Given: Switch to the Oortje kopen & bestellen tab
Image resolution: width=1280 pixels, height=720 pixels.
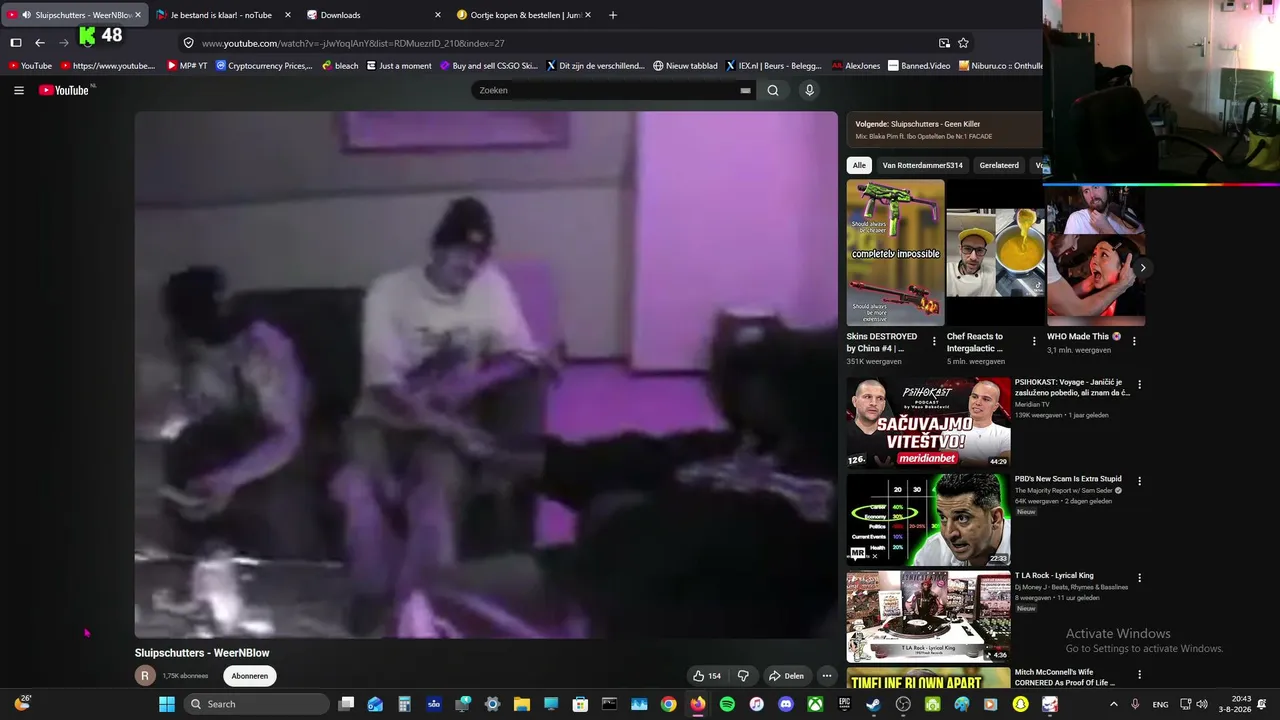Looking at the screenshot, I should tap(524, 15).
